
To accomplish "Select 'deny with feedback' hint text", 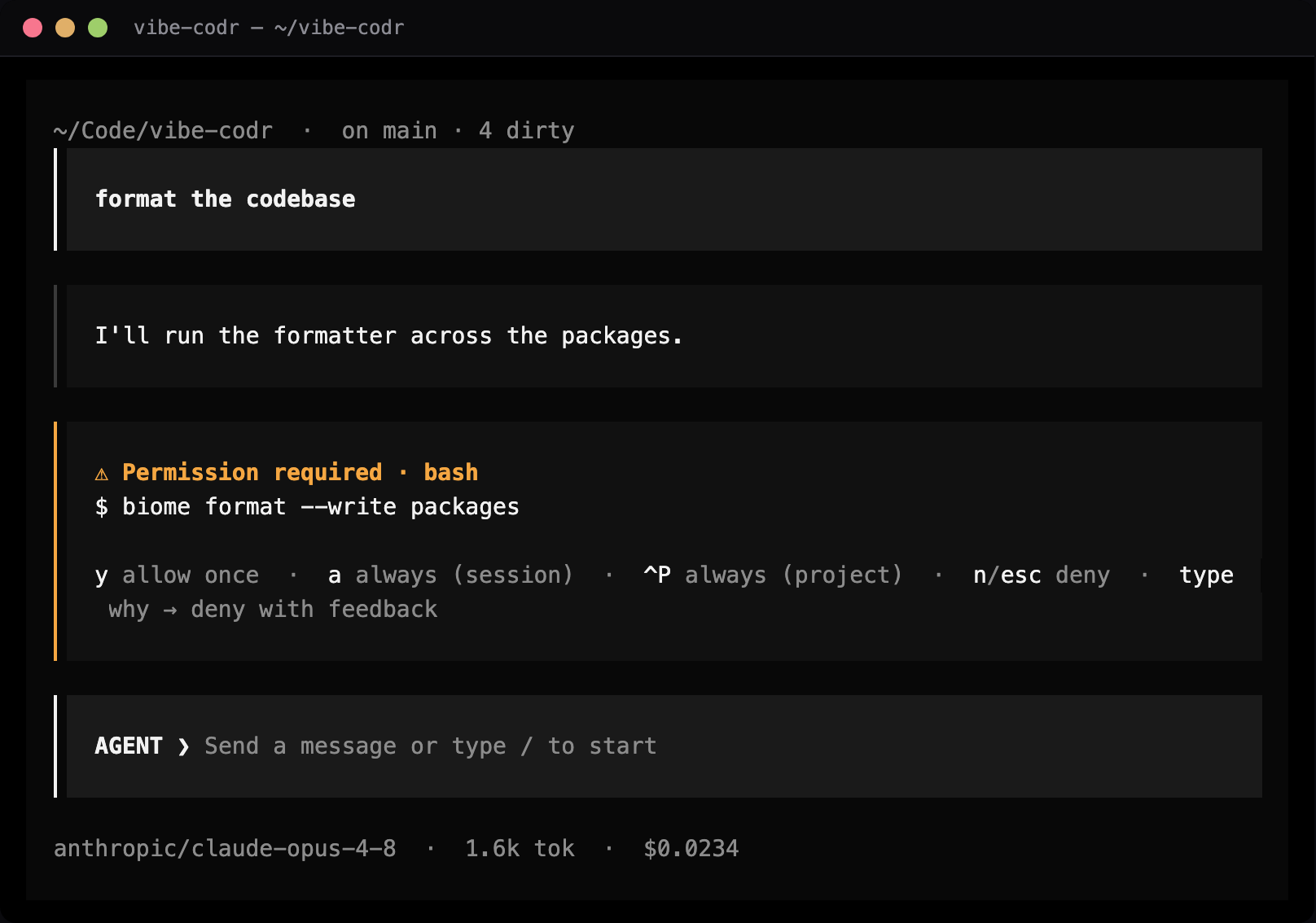I will pyautogui.click(x=314, y=610).
